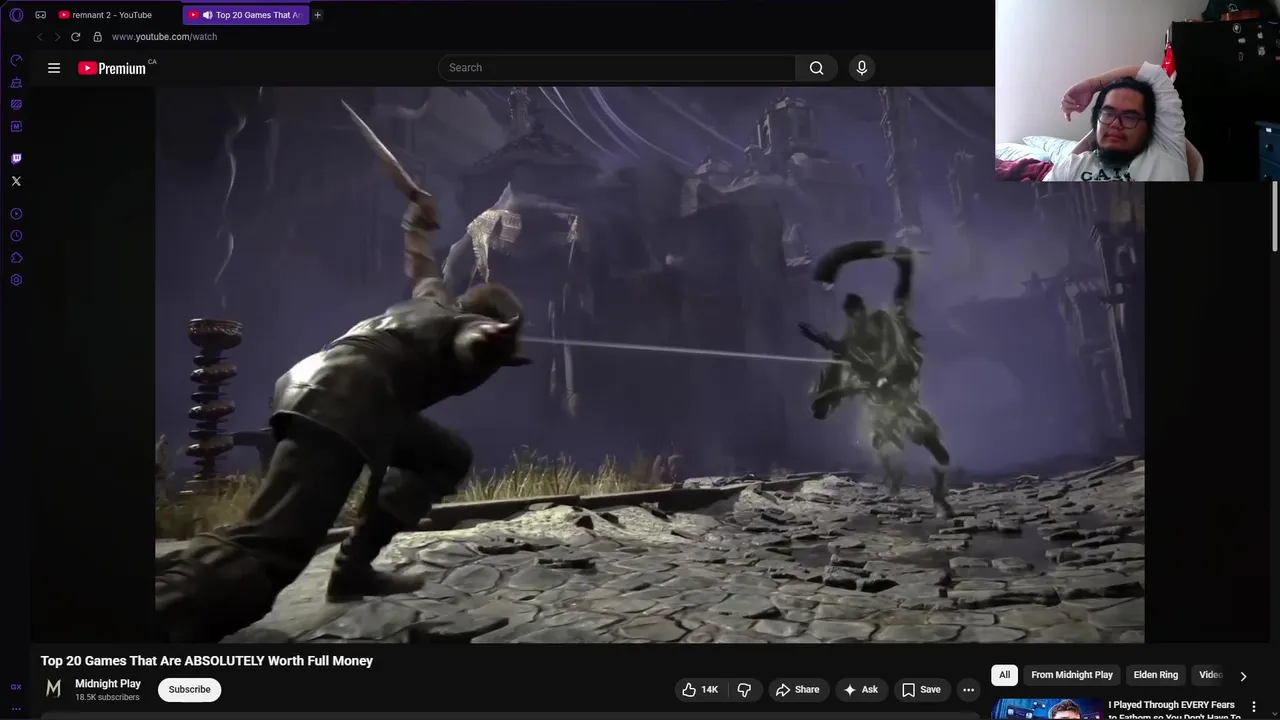Screen dimensions: 1280x720
Task: Click the Share button
Action: [797, 689]
